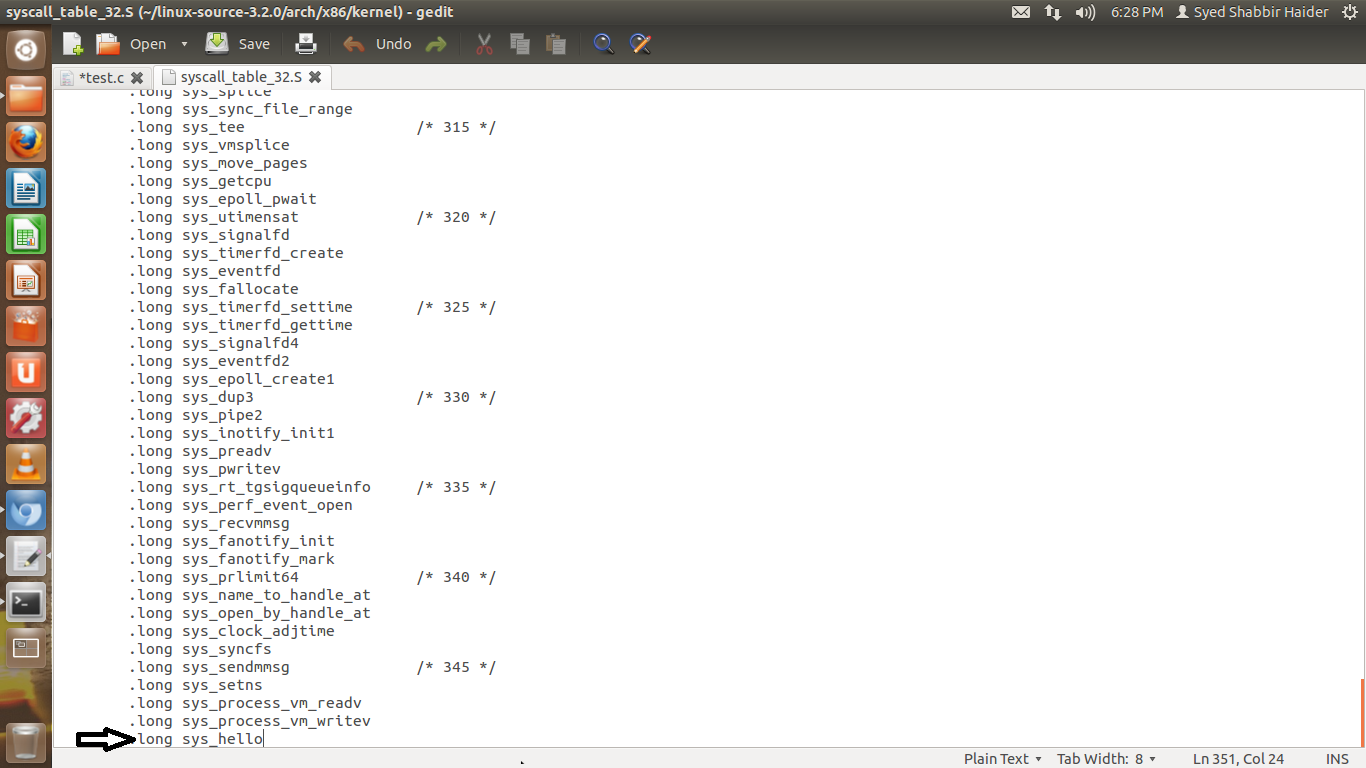This screenshot has height=768, width=1366.
Task: Save the current document
Action: pos(238,43)
